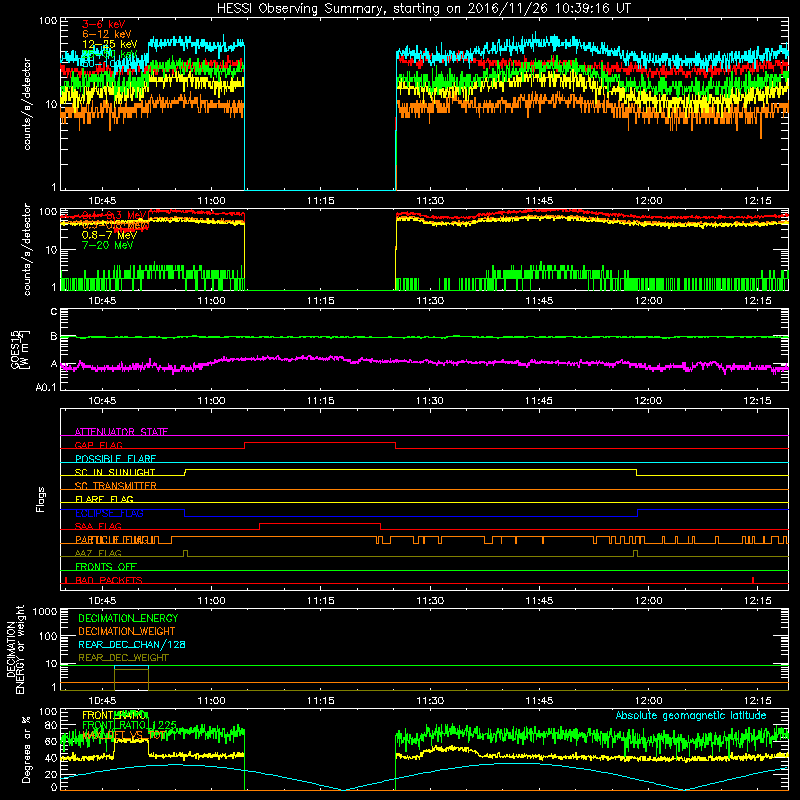800x800 pixels.
Task: Click the DECIMATION_WEIGHT legend label
Action: pyautogui.click(x=127, y=631)
